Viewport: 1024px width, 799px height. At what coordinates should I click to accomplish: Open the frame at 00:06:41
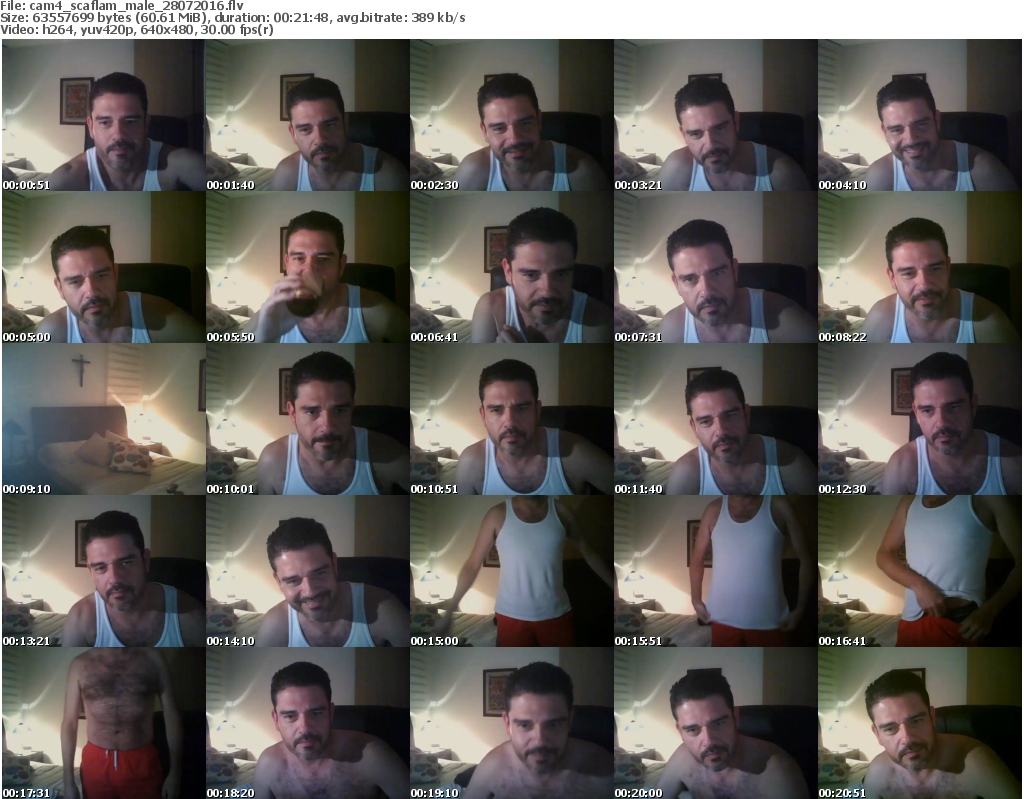pyautogui.click(x=511, y=267)
